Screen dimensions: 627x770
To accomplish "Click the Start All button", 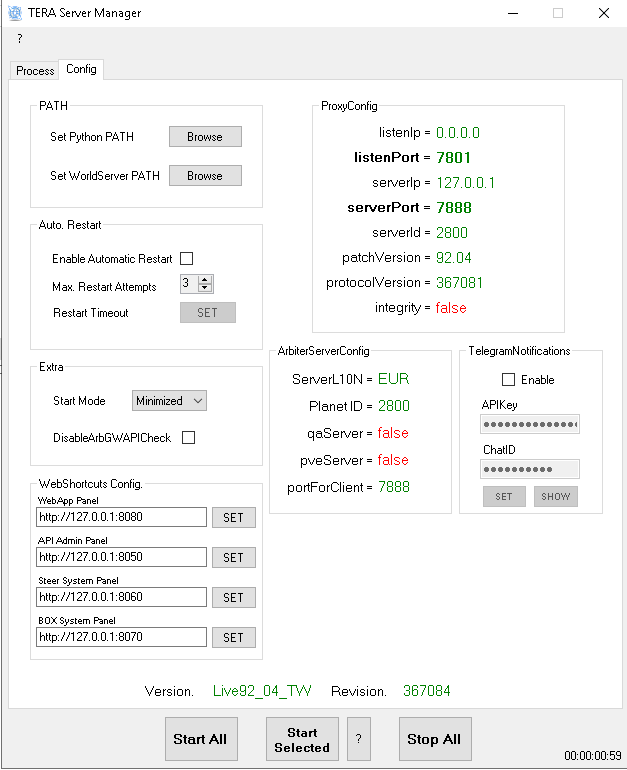I will tap(201, 739).
